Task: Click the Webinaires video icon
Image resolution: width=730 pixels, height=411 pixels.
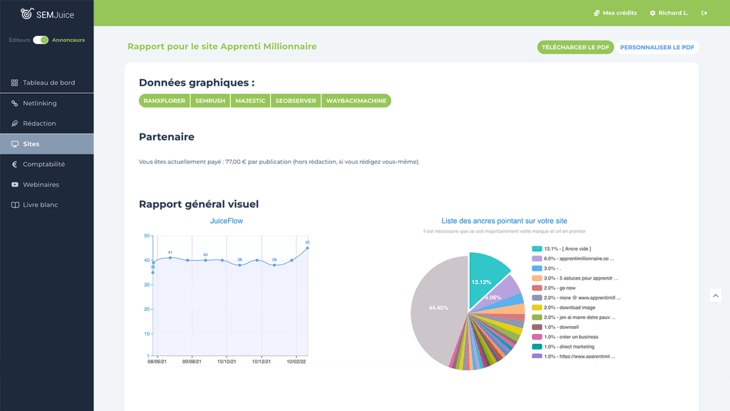Action: [15, 185]
